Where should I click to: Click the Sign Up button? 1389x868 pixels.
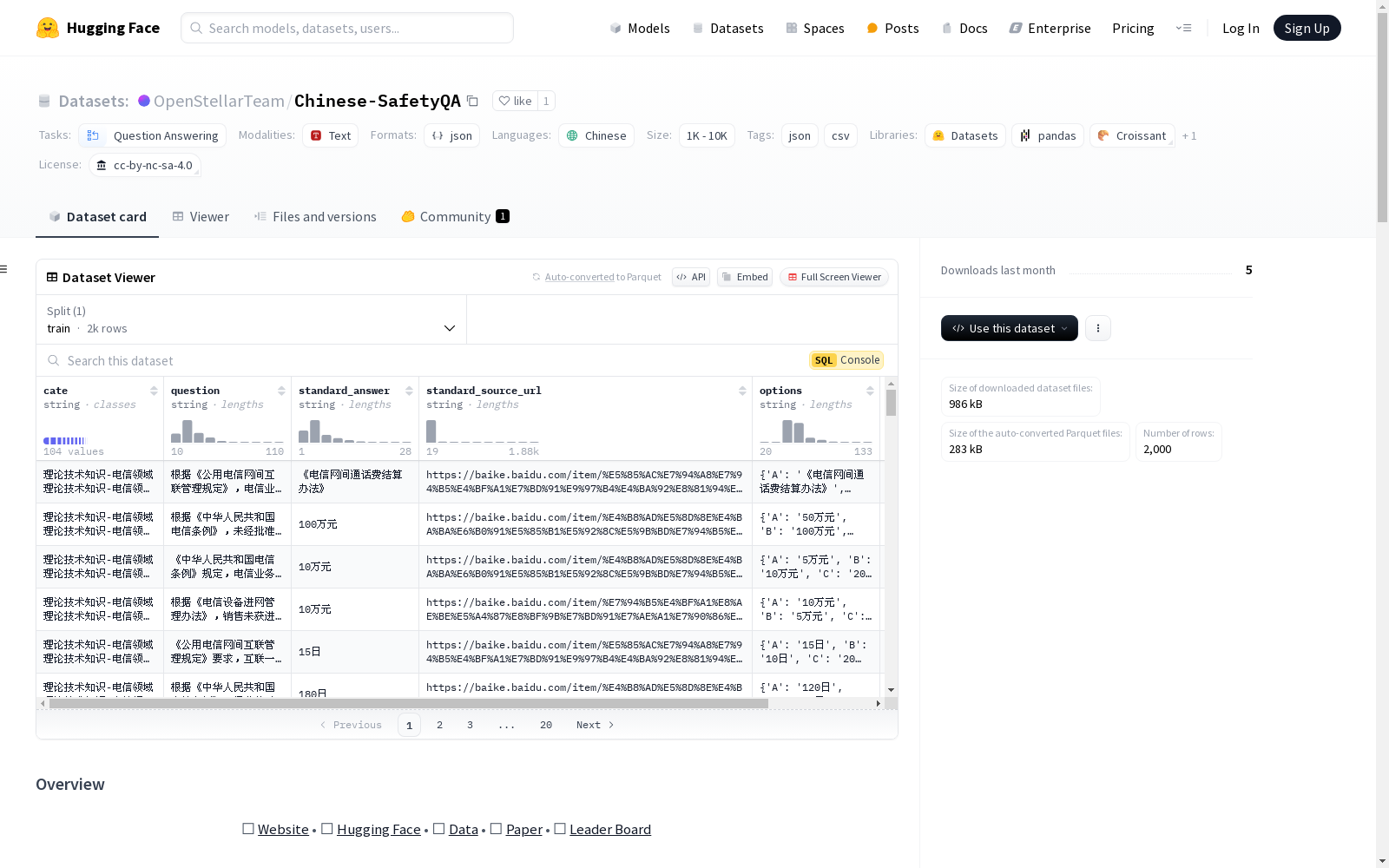(1307, 28)
